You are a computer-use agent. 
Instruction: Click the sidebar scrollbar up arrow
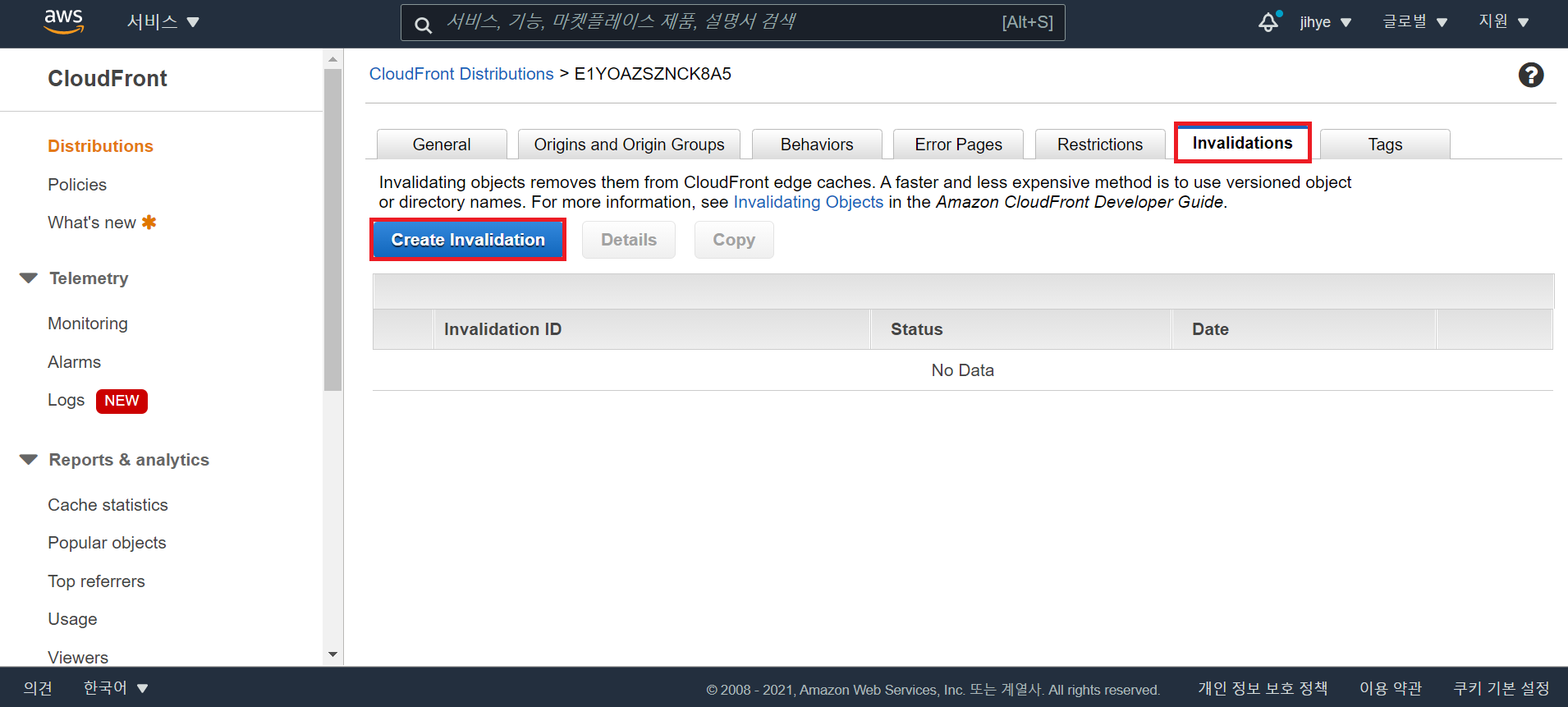pos(332,59)
